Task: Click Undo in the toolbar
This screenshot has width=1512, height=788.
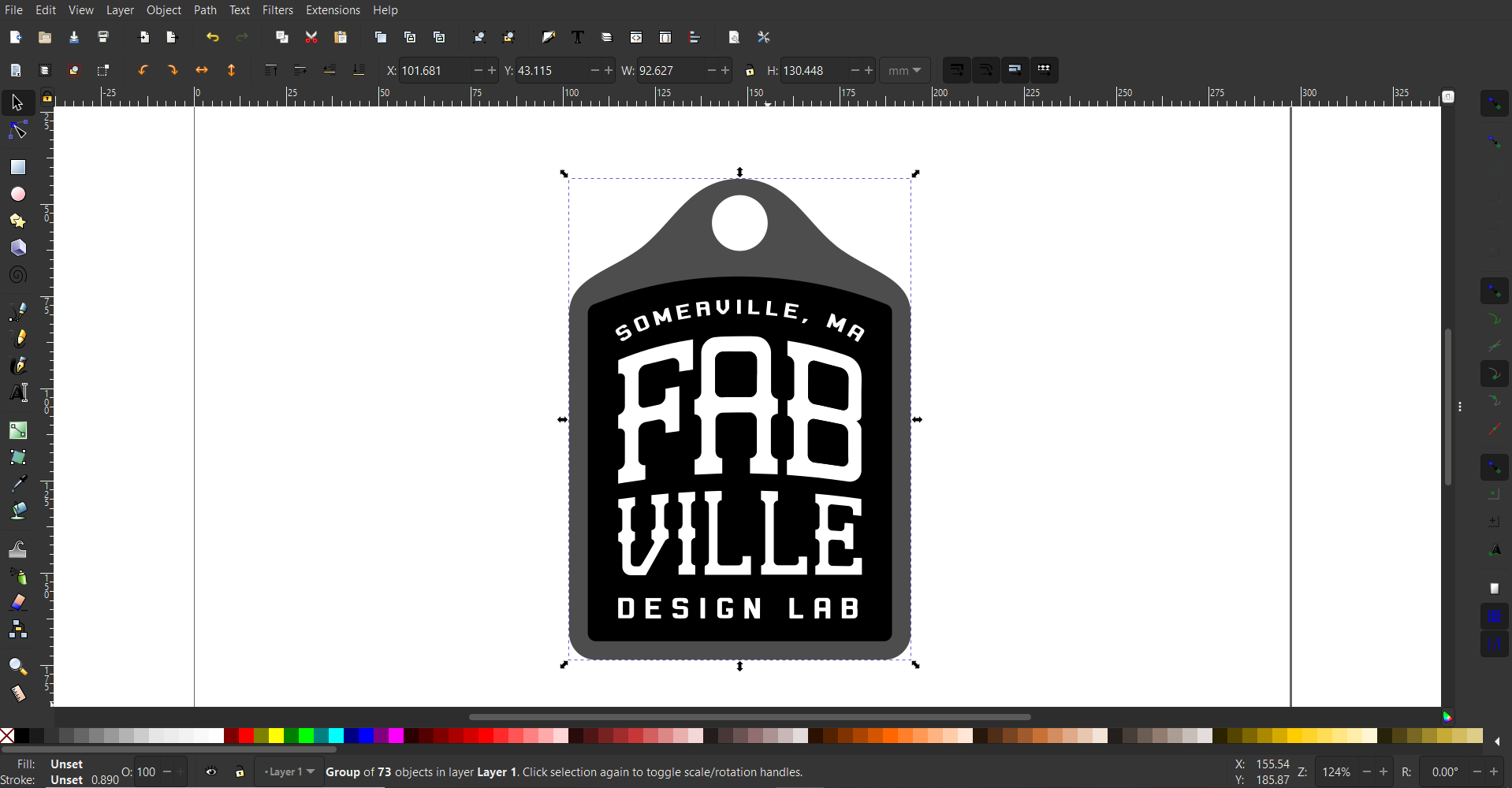Action: click(213, 37)
